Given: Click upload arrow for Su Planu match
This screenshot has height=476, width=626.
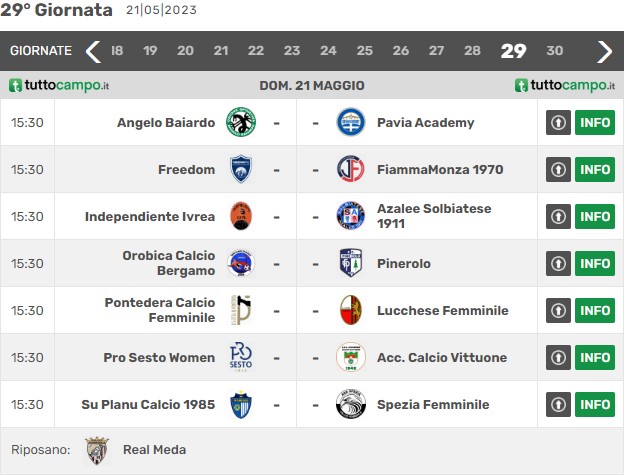Looking at the screenshot, I should pyautogui.click(x=558, y=405).
